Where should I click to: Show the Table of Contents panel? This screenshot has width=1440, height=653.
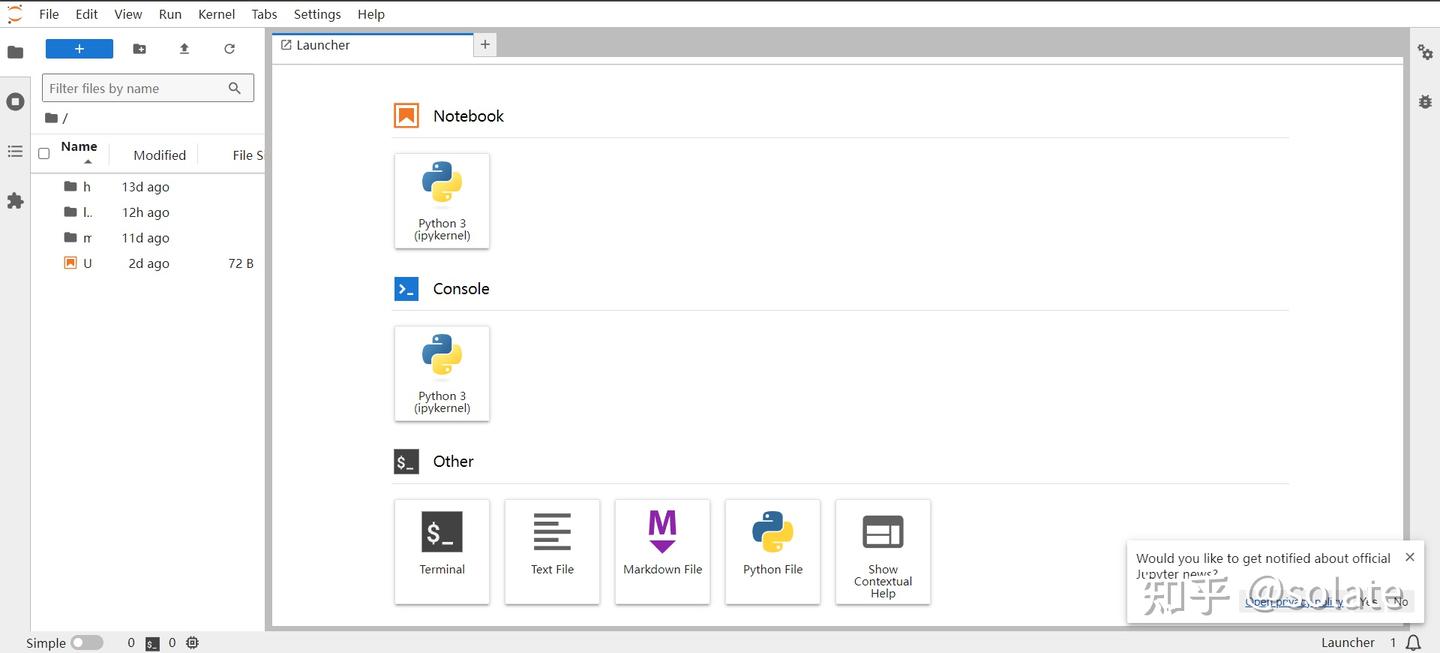coord(15,151)
